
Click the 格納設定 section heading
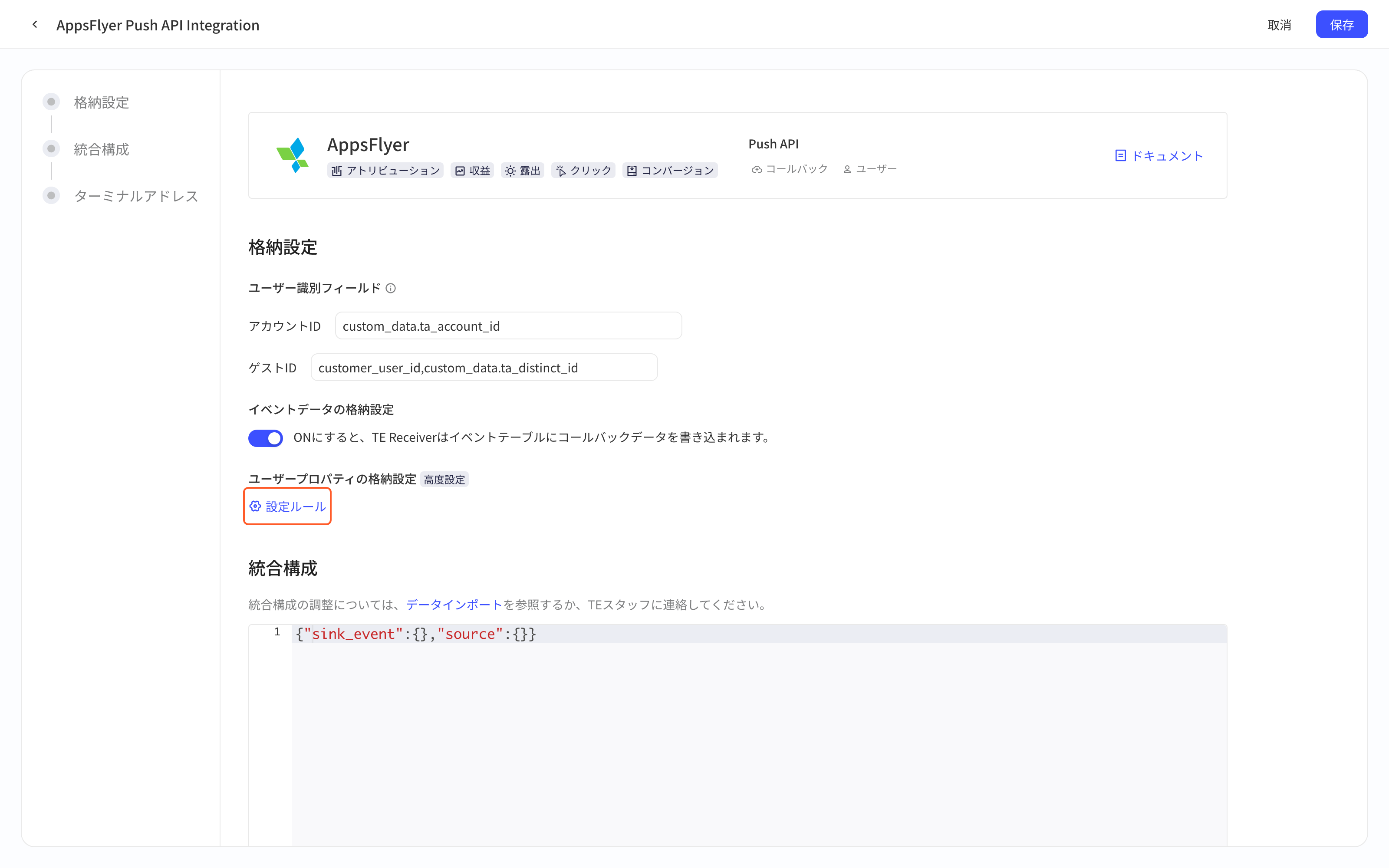click(283, 247)
